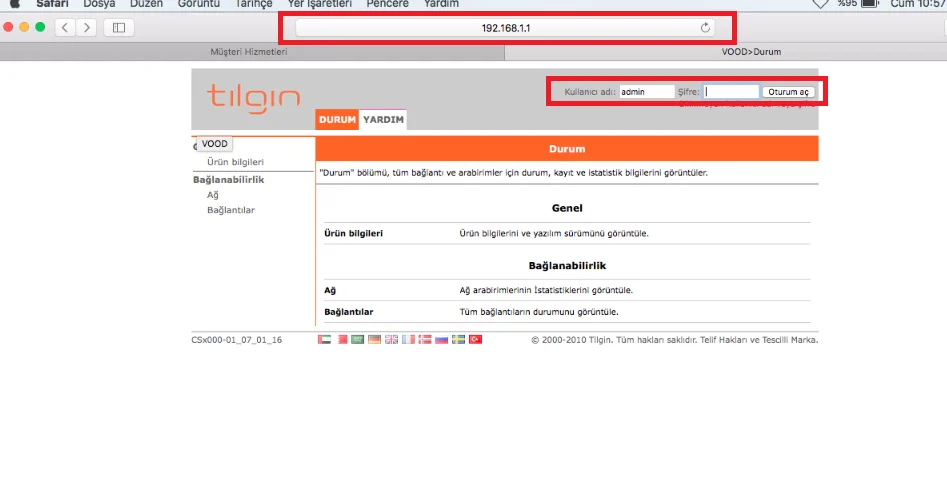Screen dimensions: 947x503
Task: Click the Safari forward navigation arrow
Action: tap(86, 28)
